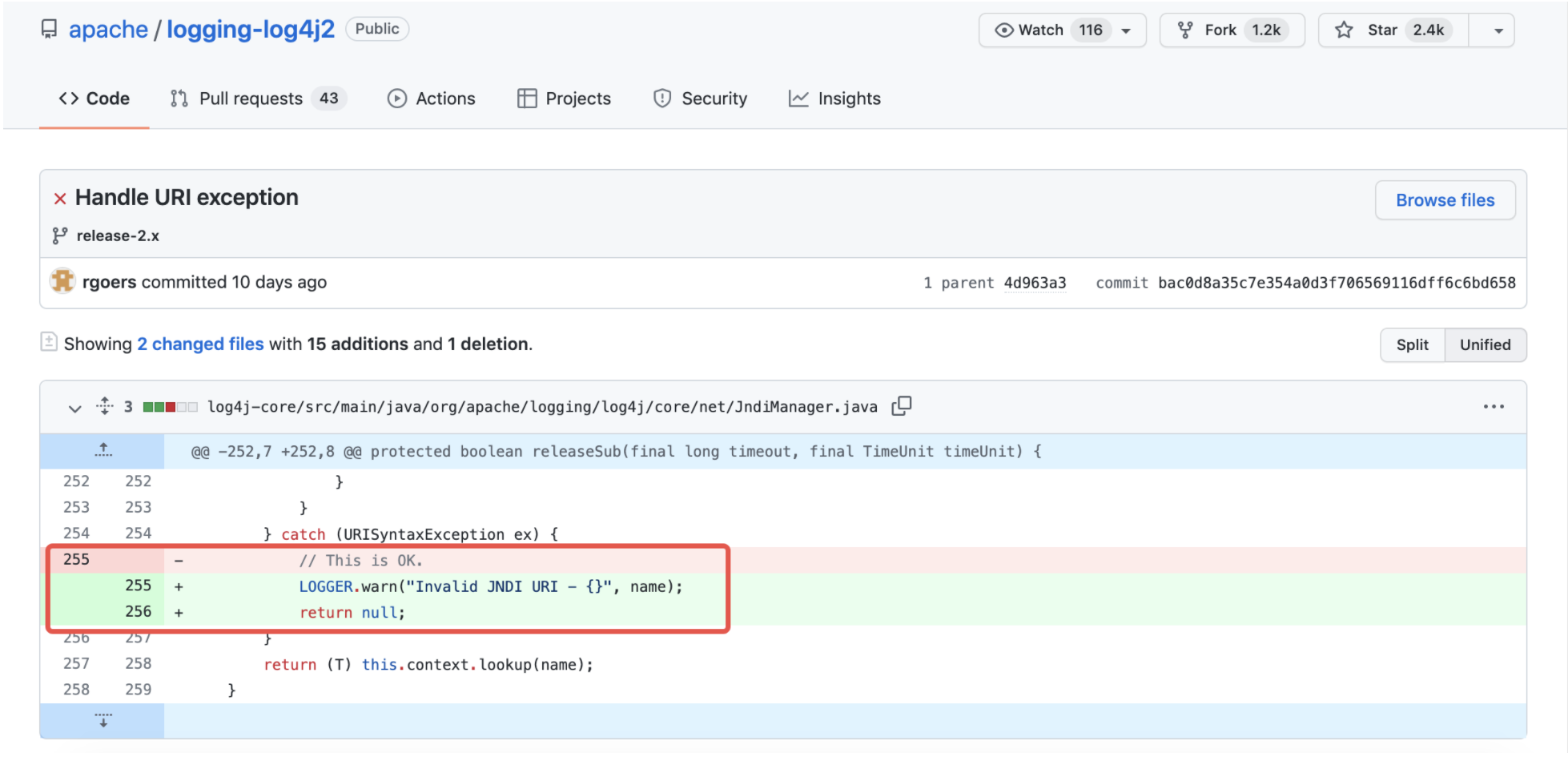Copy the JndiManager.java file path
This screenshot has height=761, width=1568.
coord(902,406)
